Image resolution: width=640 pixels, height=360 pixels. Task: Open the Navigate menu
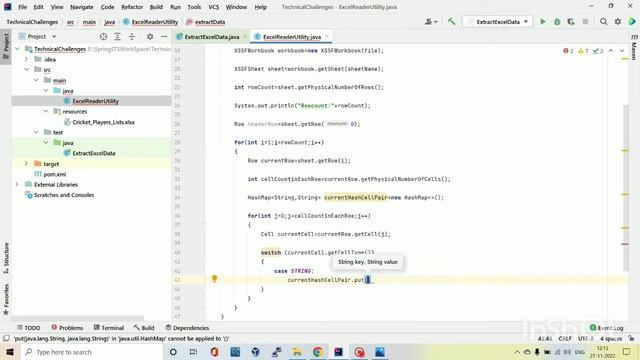[82, 7]
